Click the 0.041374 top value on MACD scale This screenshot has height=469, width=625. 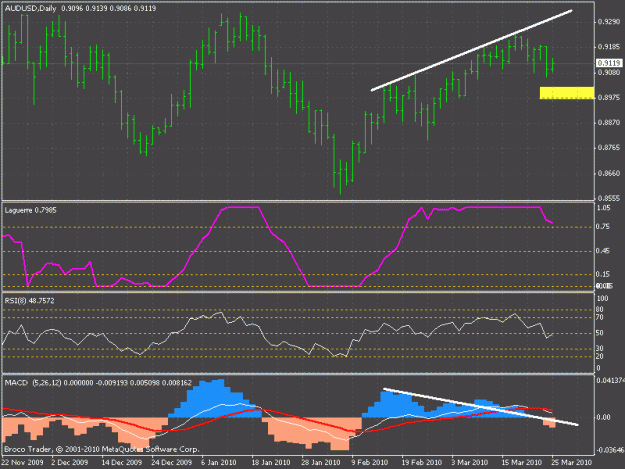(x=610, y=381)
